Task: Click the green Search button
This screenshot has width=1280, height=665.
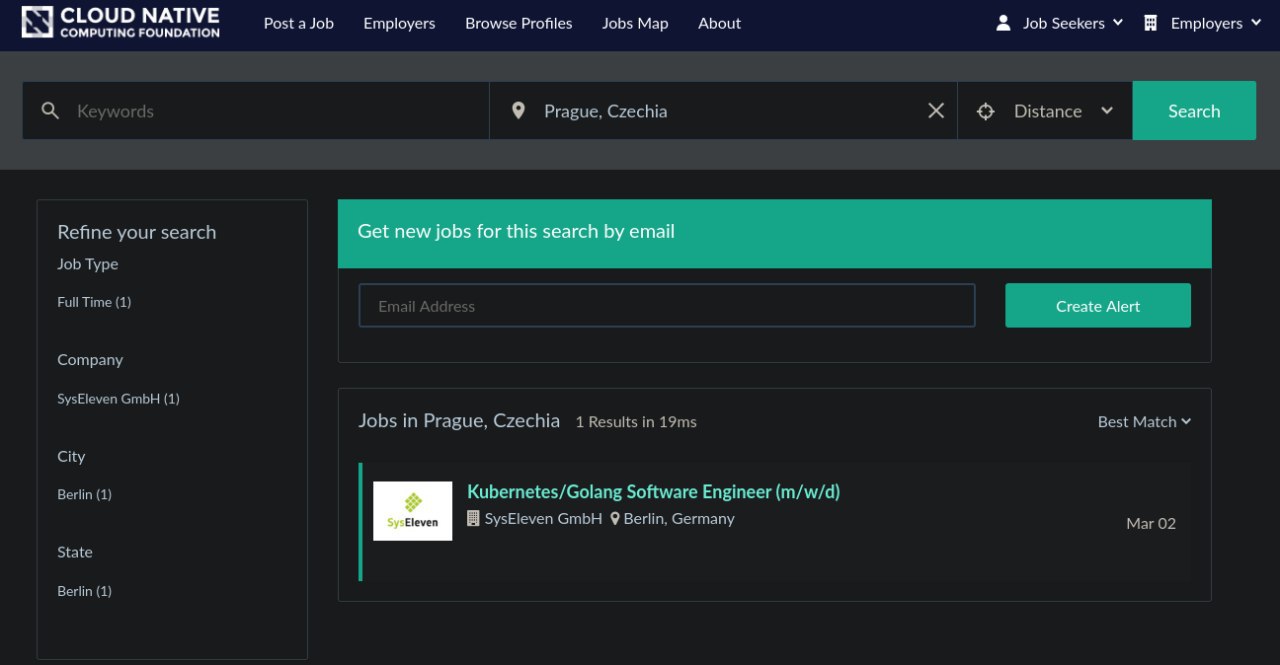Action: tap(1194, 111)
